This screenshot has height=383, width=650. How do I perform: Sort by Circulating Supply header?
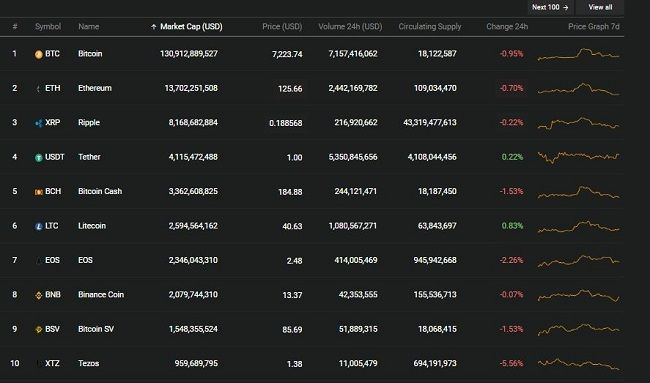pyautogui.click(x=430, y=27)
